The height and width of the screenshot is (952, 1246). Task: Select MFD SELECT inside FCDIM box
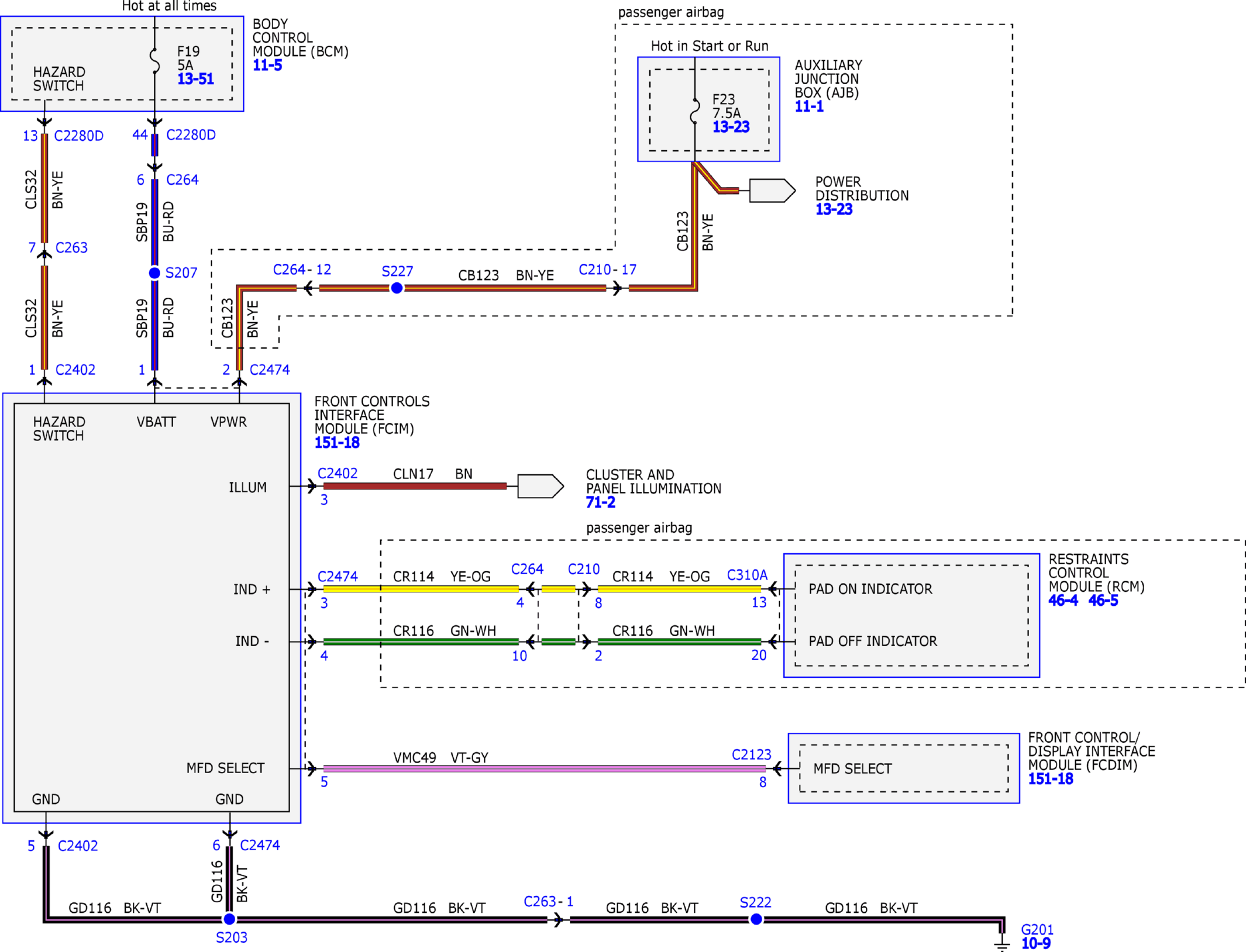[x=852, y=769]
